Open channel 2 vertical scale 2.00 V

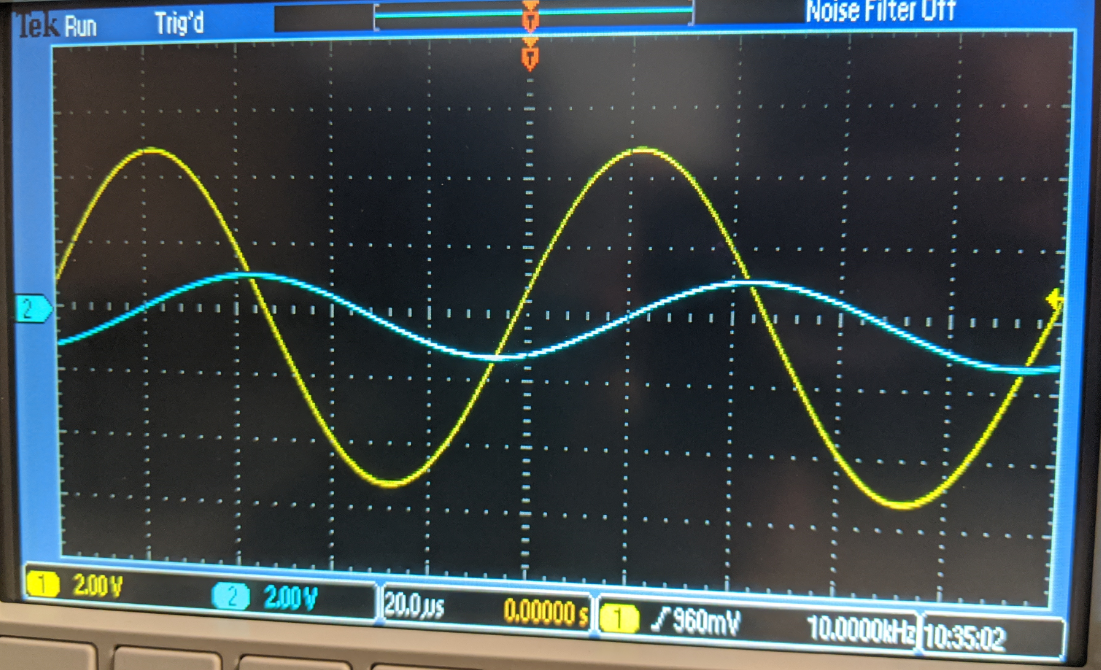[x=291, y=598]
